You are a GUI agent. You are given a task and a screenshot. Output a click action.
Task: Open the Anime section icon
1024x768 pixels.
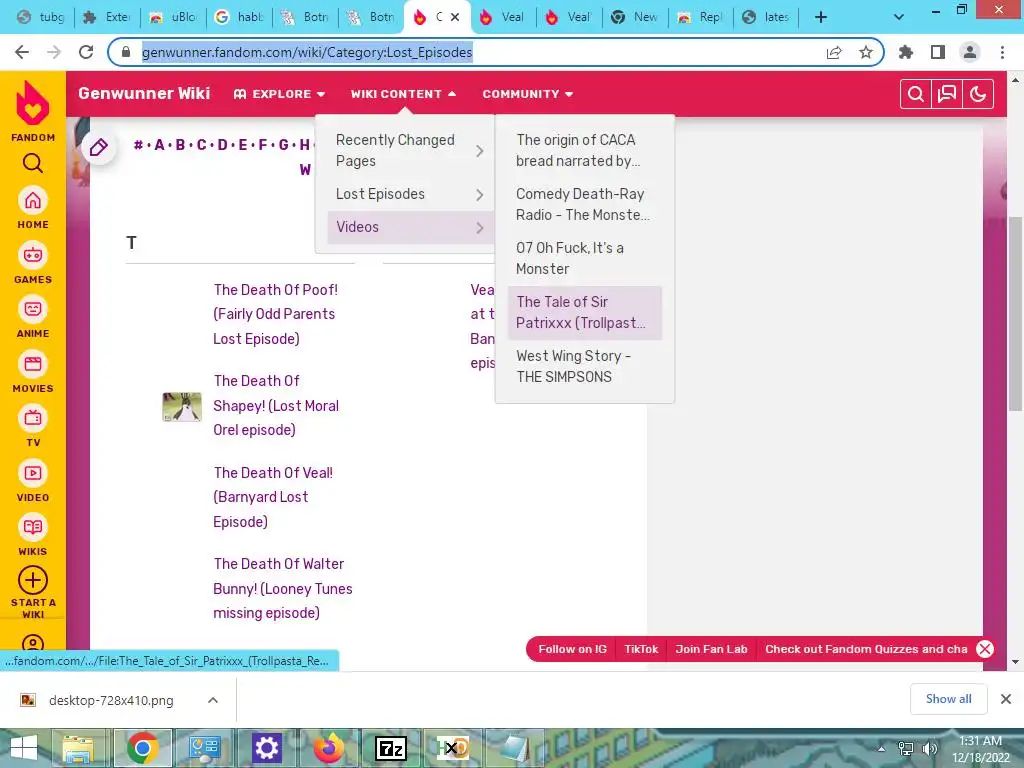pyautogui.click(x=33, y=310)
